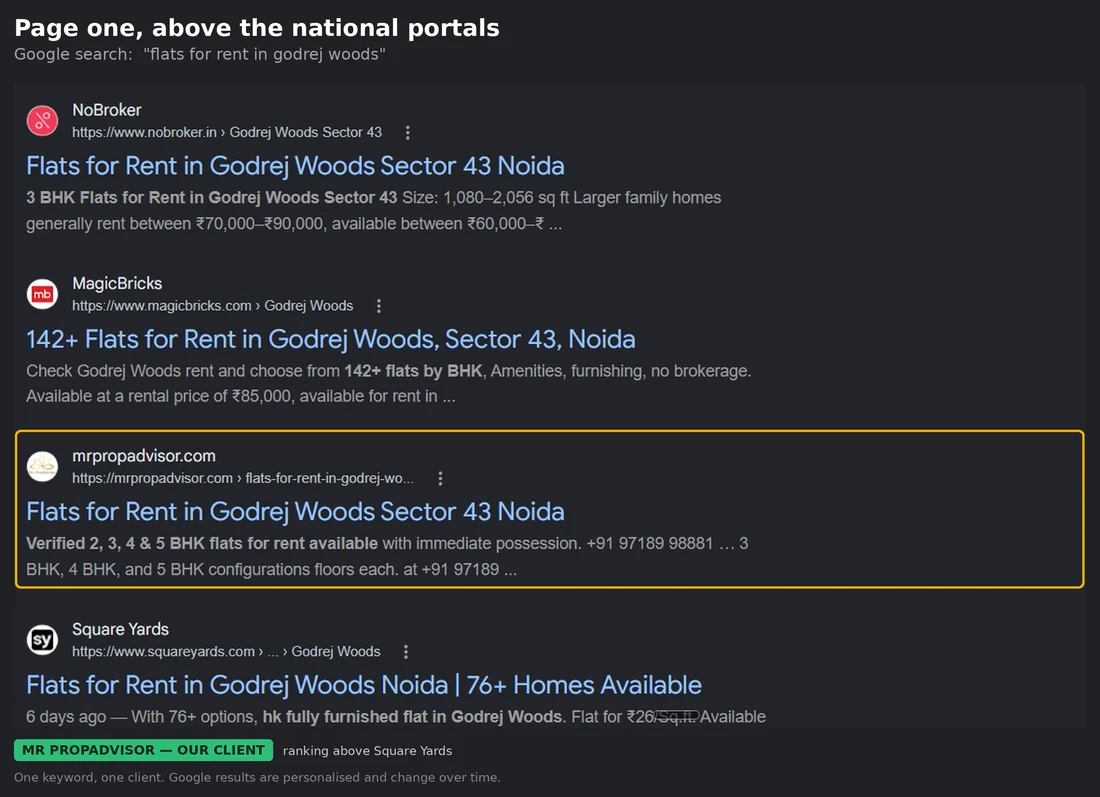Open the three-dot menu beside mrpropadvisor URL
The image size is (1100, 797).
[441, 478]
